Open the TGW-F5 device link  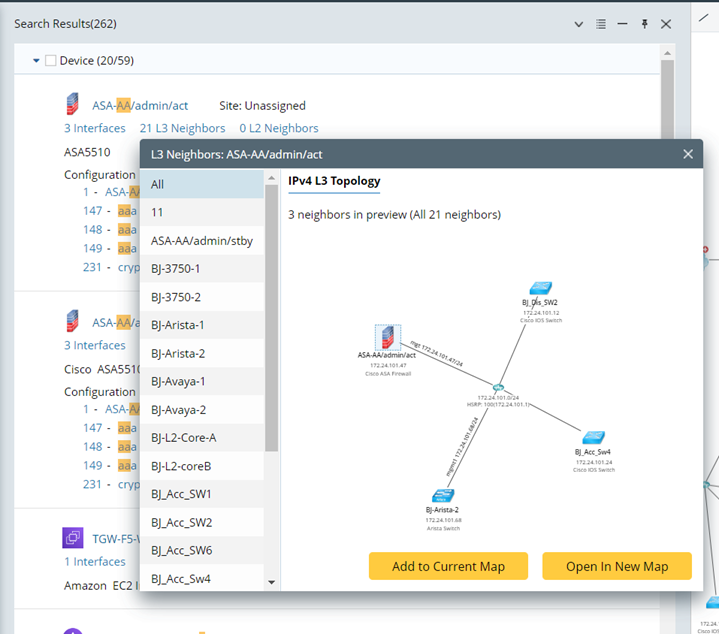[116, 539]
